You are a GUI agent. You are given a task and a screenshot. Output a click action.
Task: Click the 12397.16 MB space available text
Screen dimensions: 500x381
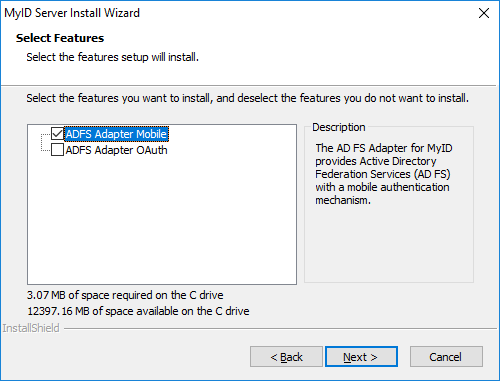[x=138, y=311]
